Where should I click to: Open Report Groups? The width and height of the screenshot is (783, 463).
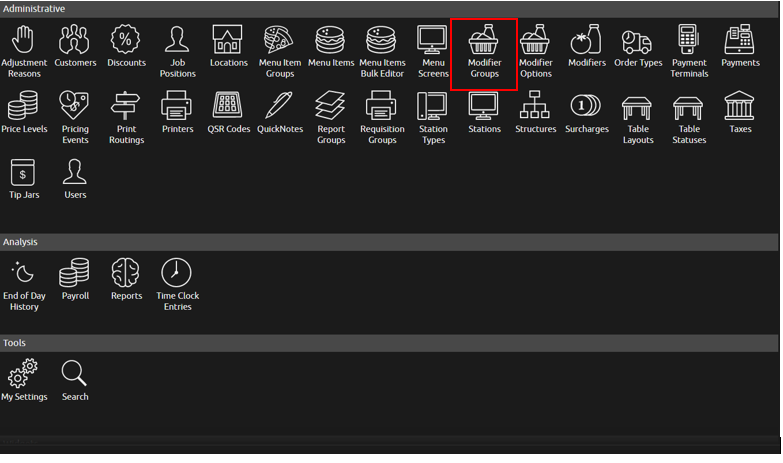point(331,118)
